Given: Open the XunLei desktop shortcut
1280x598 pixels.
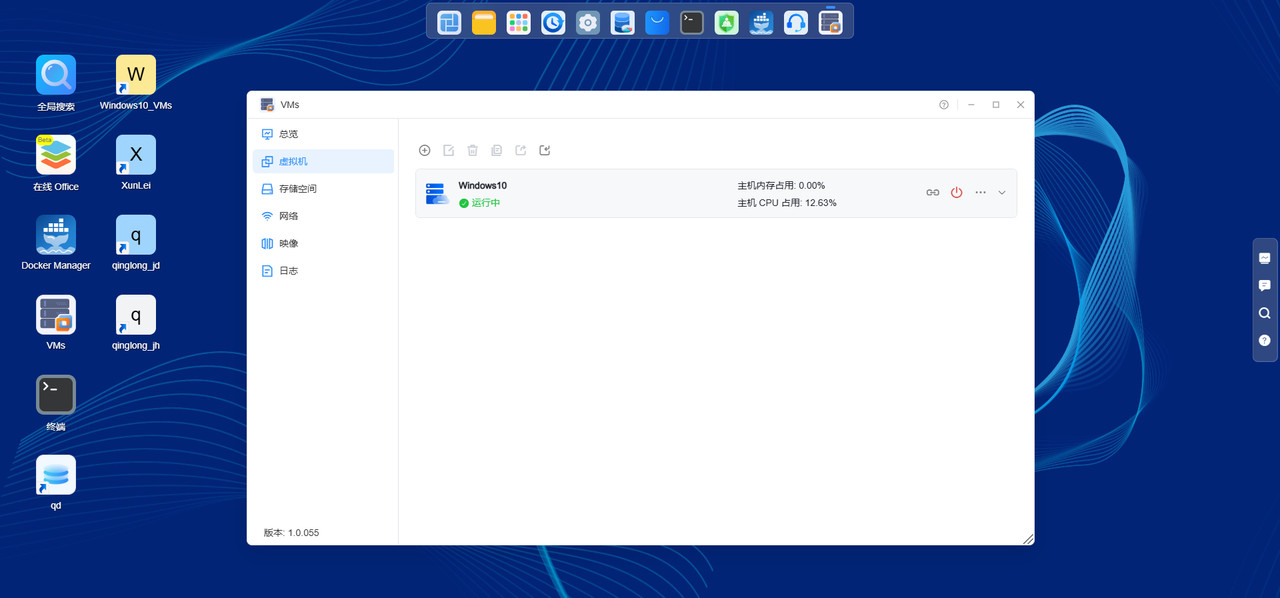Looking at the screenshot, I should click(136, 163).
